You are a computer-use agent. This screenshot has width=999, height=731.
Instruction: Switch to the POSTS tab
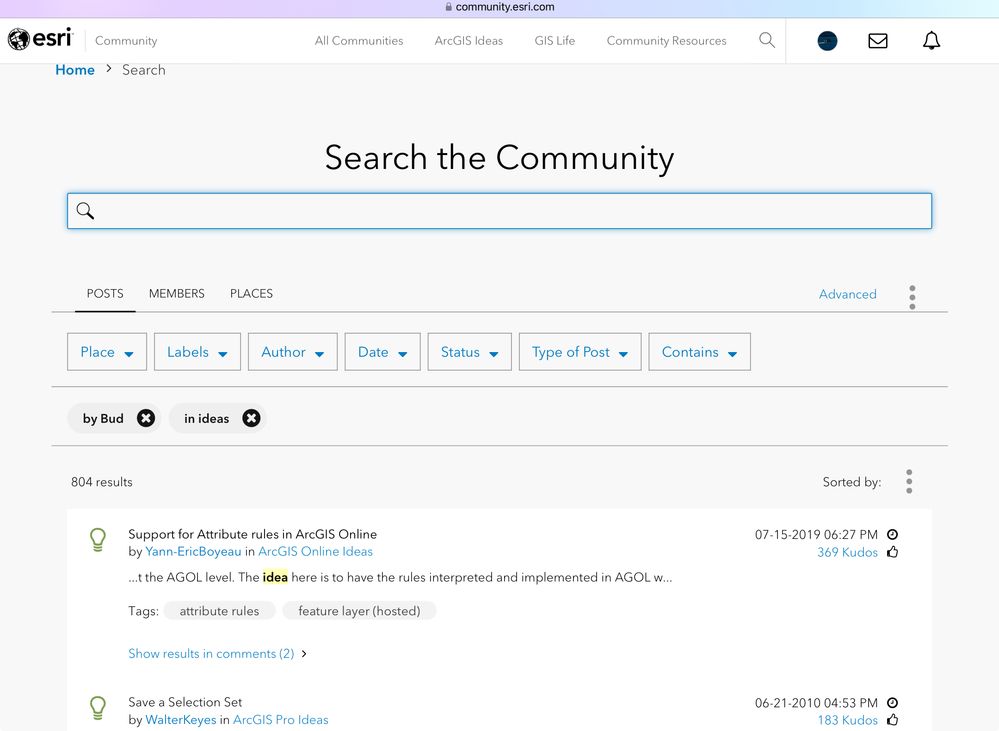(x=105, y=293)
